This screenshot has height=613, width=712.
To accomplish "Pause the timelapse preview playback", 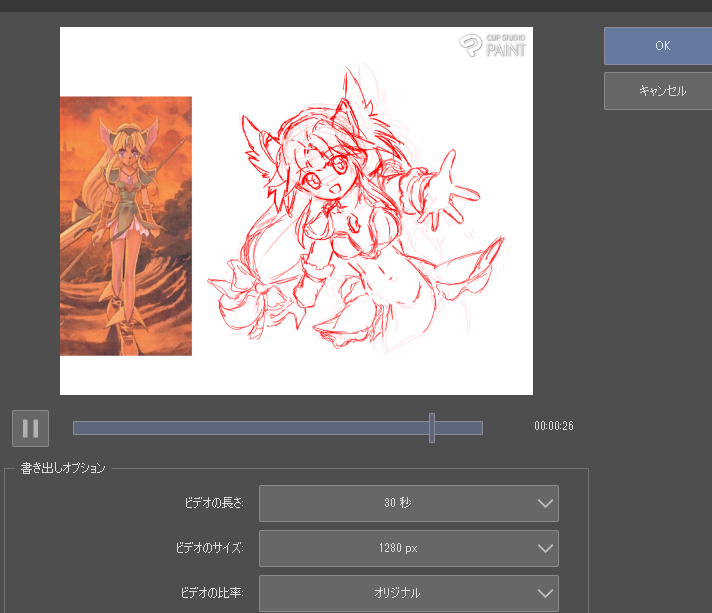I will pyautogui.click(x=30, y=428).
